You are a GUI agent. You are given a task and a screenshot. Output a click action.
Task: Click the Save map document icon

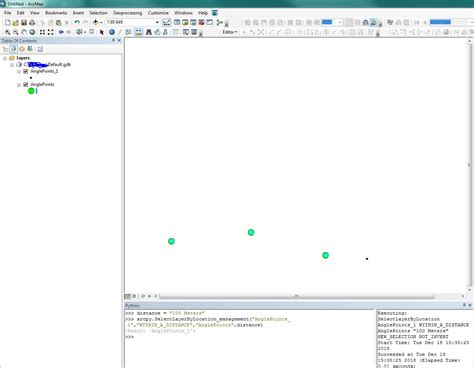(x=24, y=22)
